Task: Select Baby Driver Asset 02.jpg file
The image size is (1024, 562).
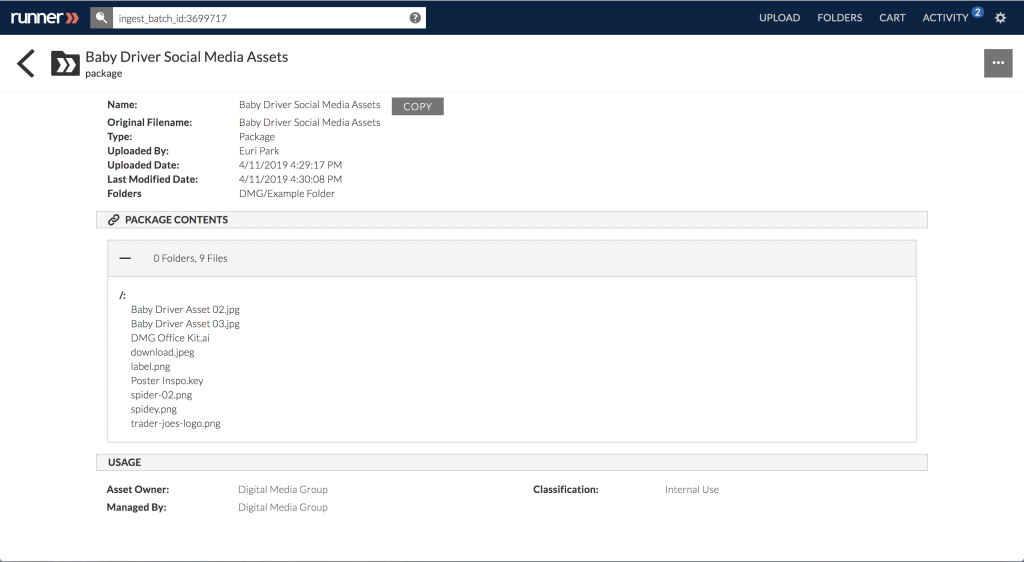Action: click(185, 309)
